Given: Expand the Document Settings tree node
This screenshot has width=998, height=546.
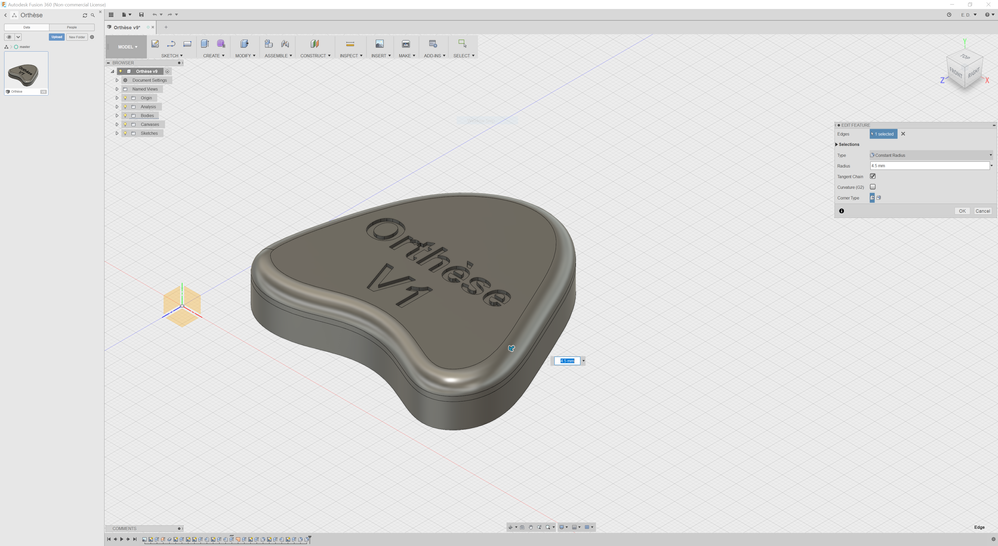Looking at the screenshot, I should click(117, 80).
